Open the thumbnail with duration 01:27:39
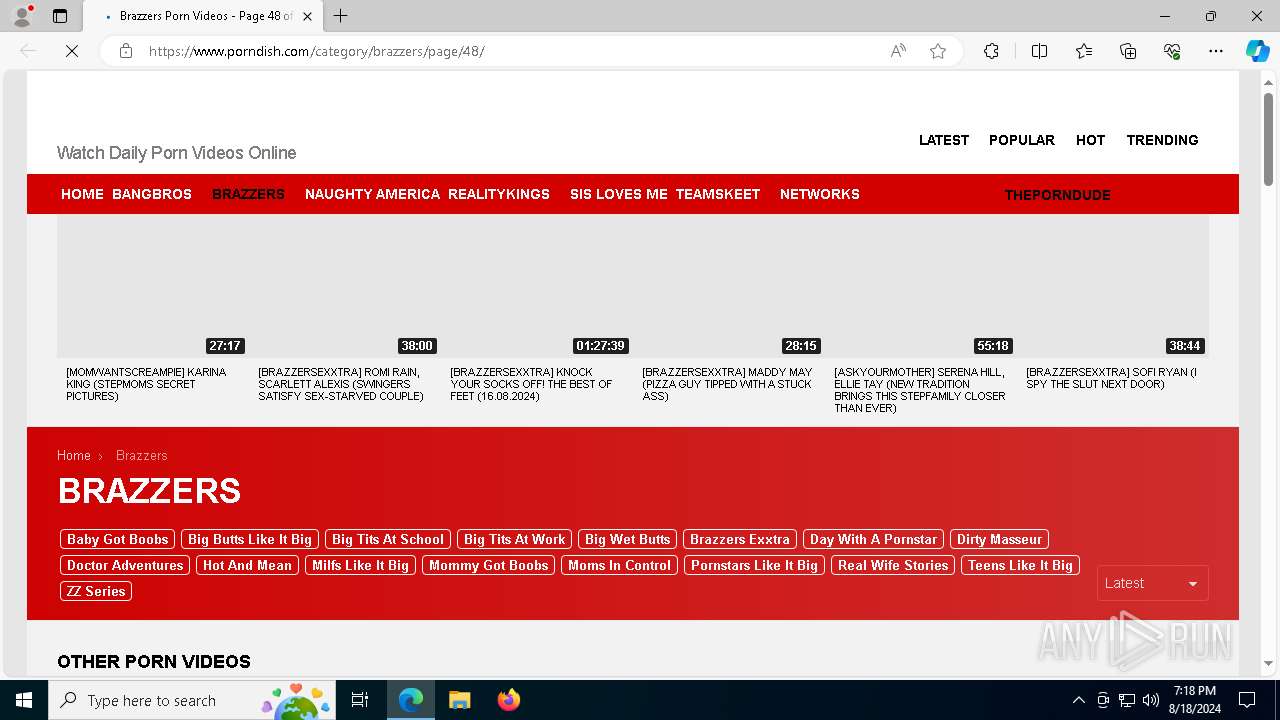The image size is (1280, 720). point(537,286)
